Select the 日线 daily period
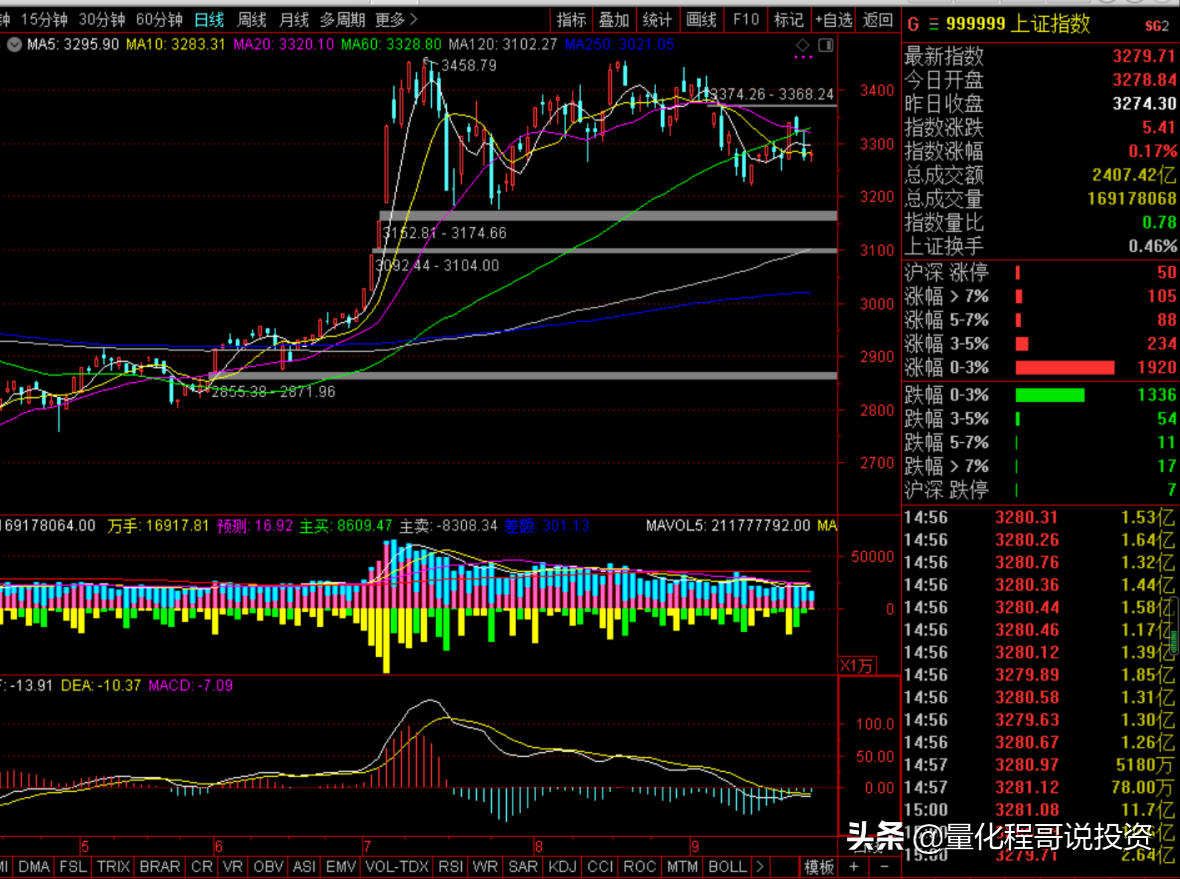 coord(209,20)
